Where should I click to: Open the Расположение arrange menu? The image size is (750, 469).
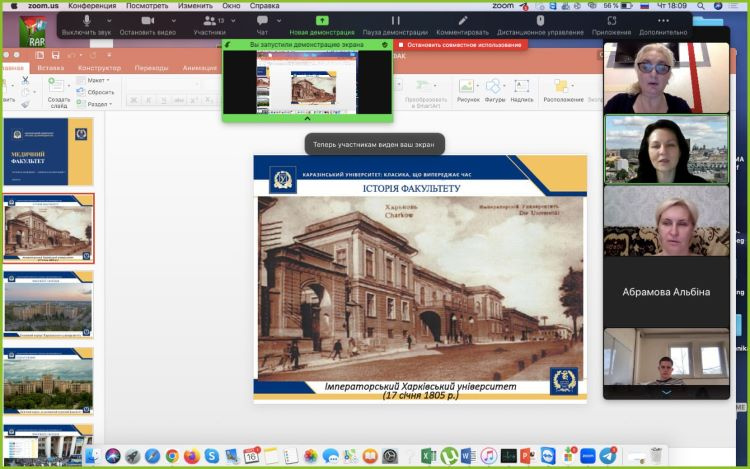coord(563,91)
